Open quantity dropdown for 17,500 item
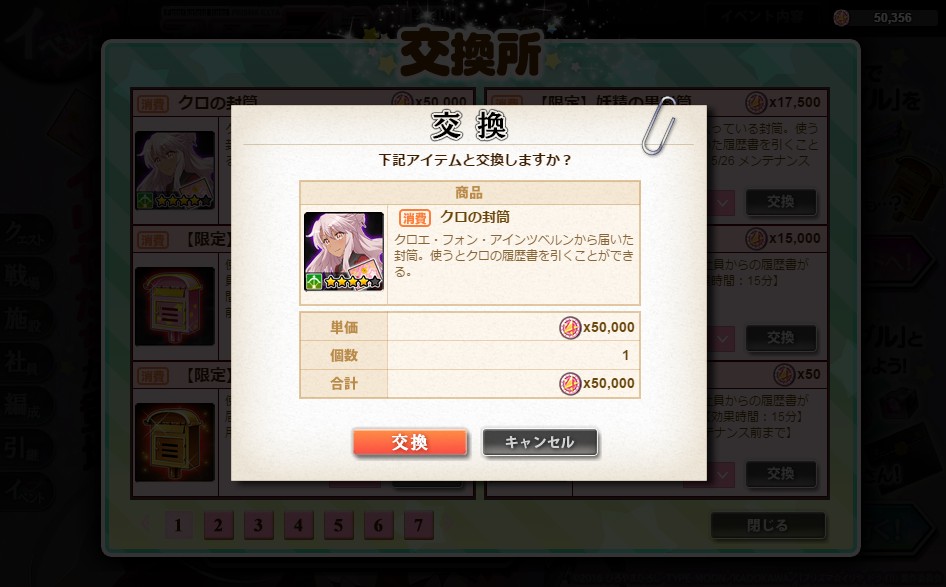 pyautogui.click(x=722, y=203)
